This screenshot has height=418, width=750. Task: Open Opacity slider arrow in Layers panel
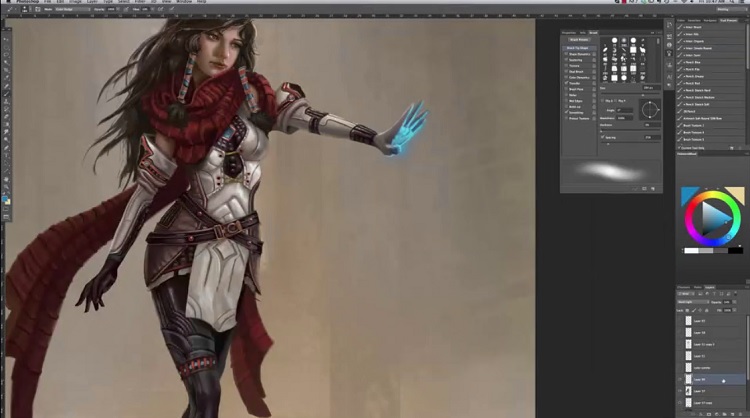pyautogui.click(x=735, y=302)
